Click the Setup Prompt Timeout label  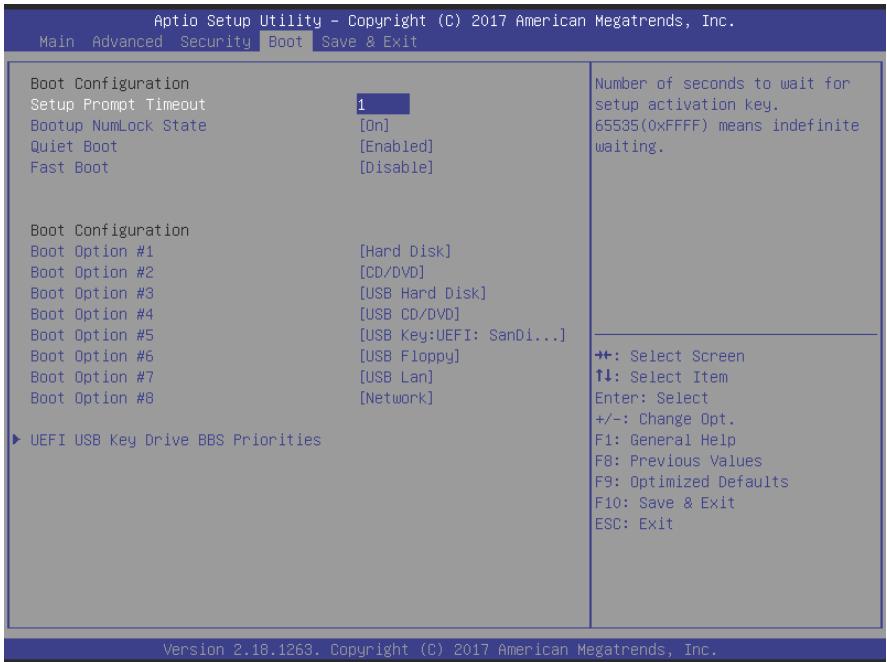118,105
